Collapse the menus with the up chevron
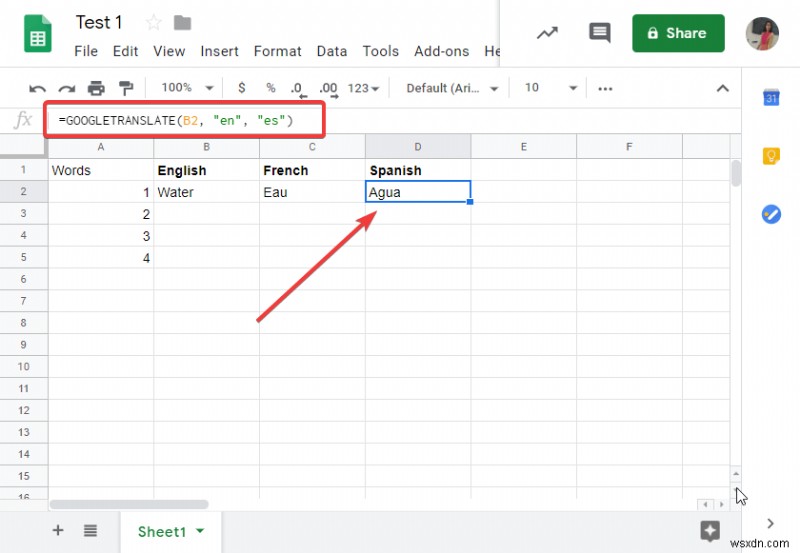This screenshot has width=800, height=553. 722,88
